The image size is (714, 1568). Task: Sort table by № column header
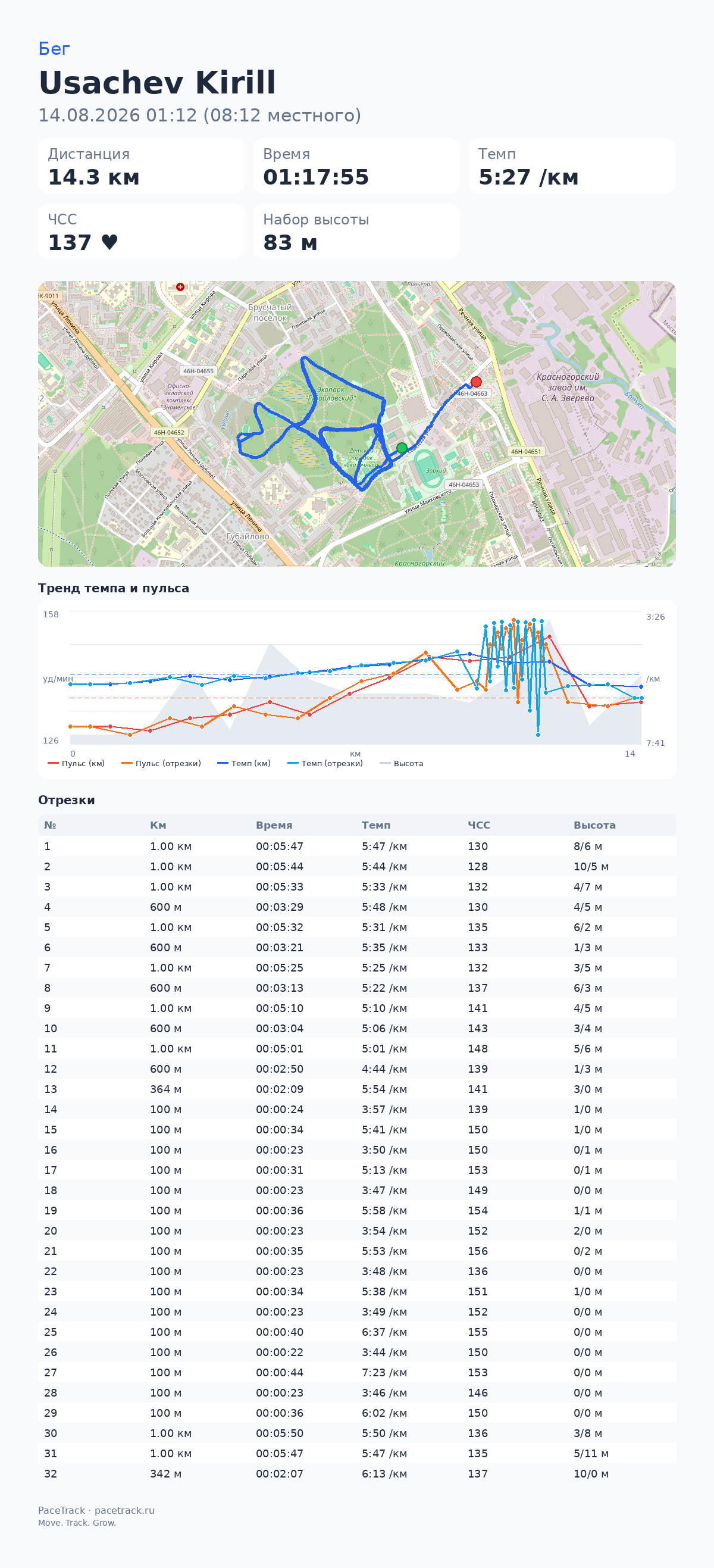tap(51, 826)
